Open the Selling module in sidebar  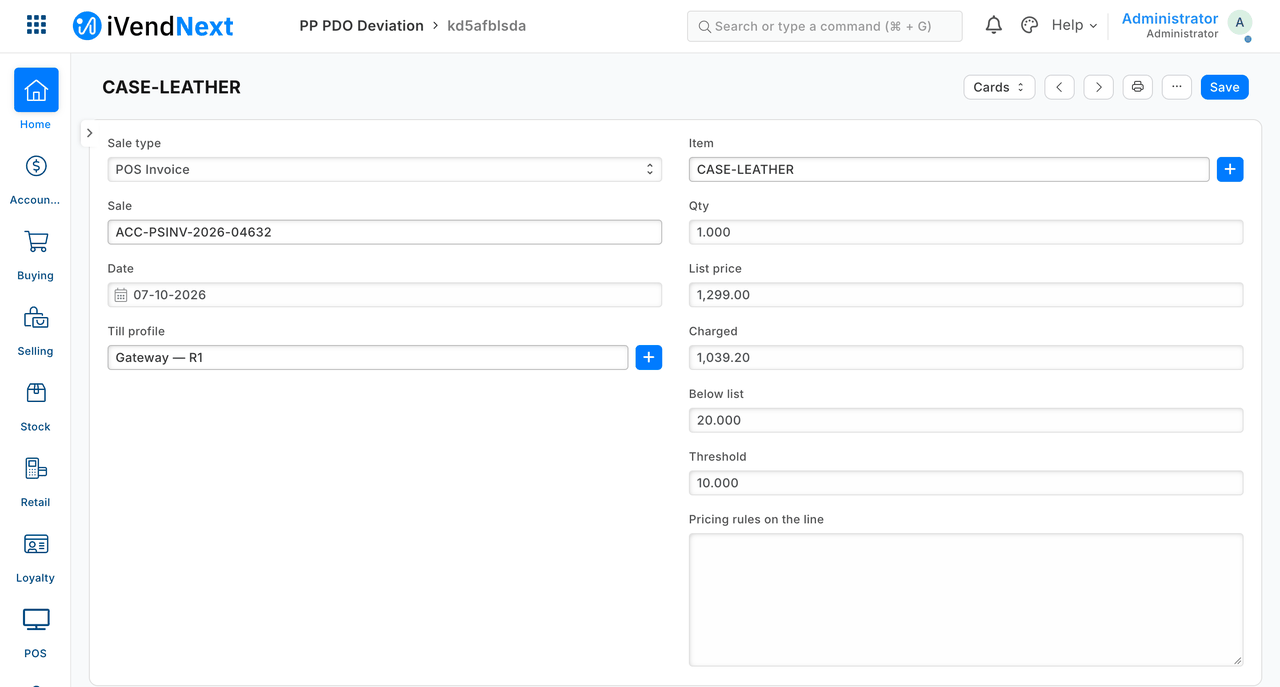point(36,332)
